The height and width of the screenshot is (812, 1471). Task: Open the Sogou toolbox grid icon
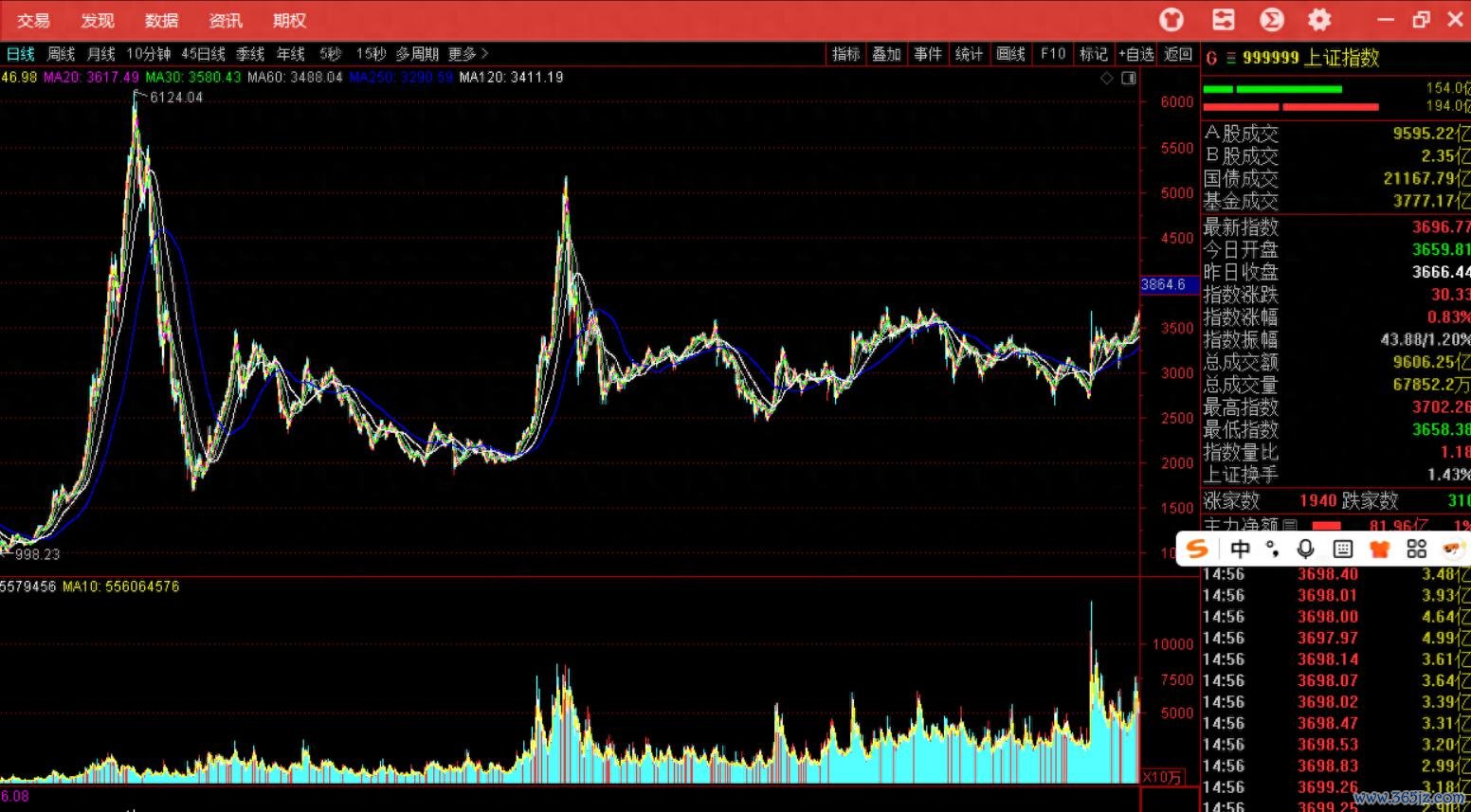tap(1416, 549)
